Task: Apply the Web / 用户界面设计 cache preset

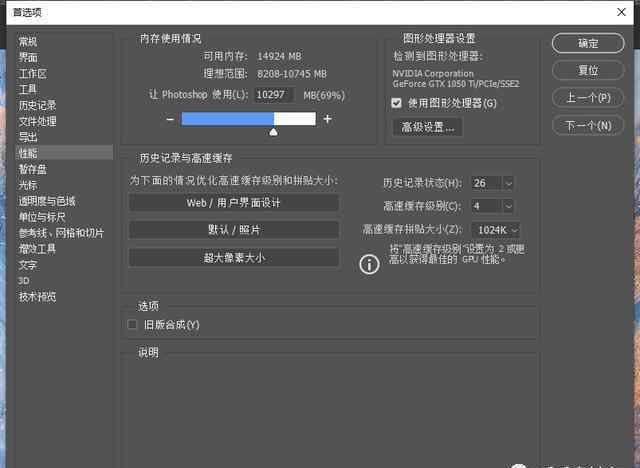Action: 233,203
